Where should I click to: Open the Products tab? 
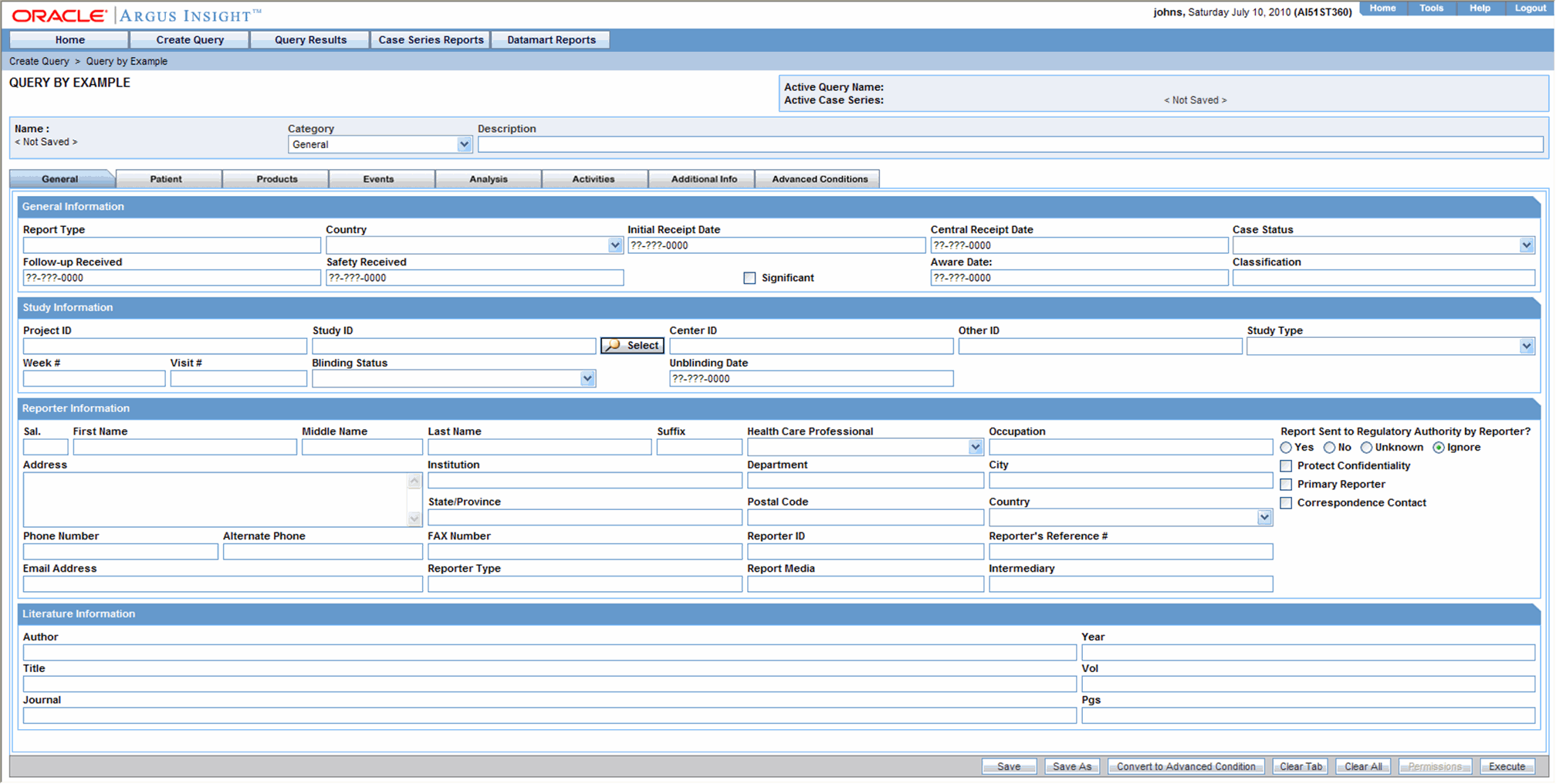[x=276, y=179]
